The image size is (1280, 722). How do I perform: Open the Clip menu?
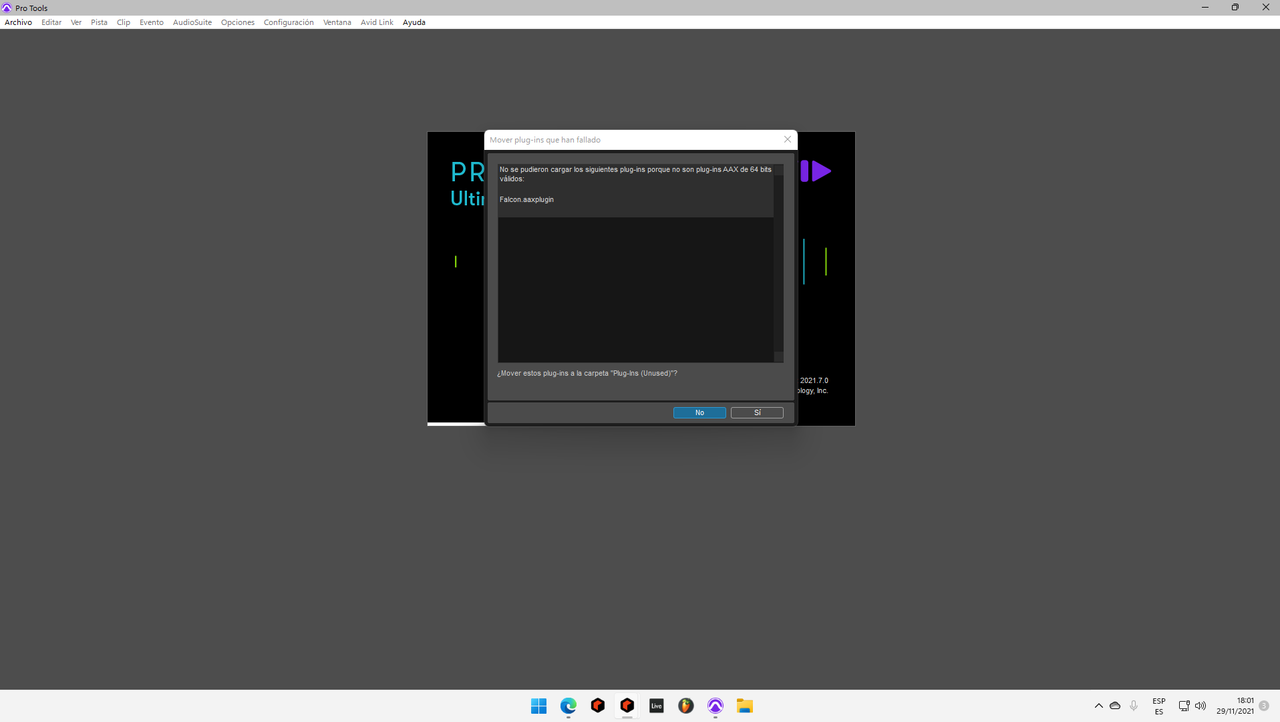pos(123,22)
